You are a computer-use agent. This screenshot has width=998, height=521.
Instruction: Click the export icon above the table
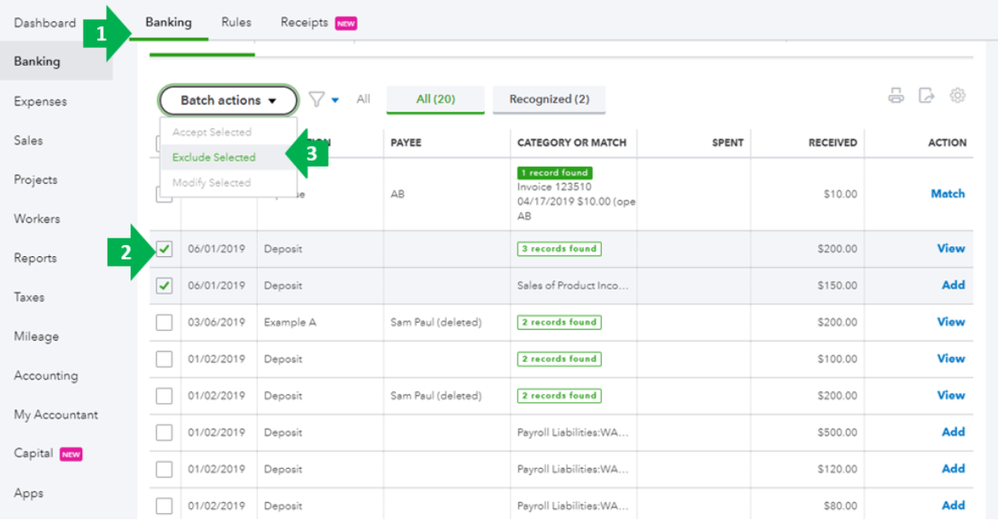click(x=927, y=96)
